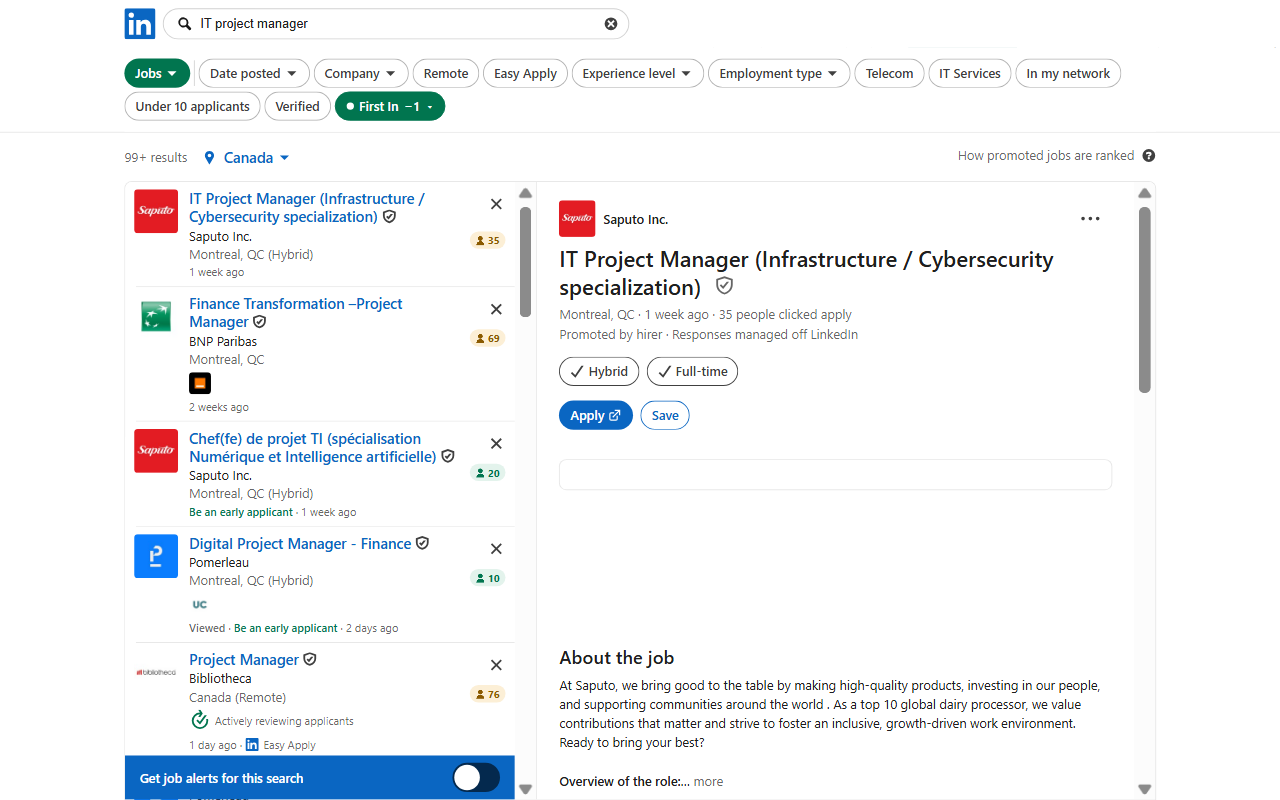Expand the Experience level filter

(x=638, y=73)
